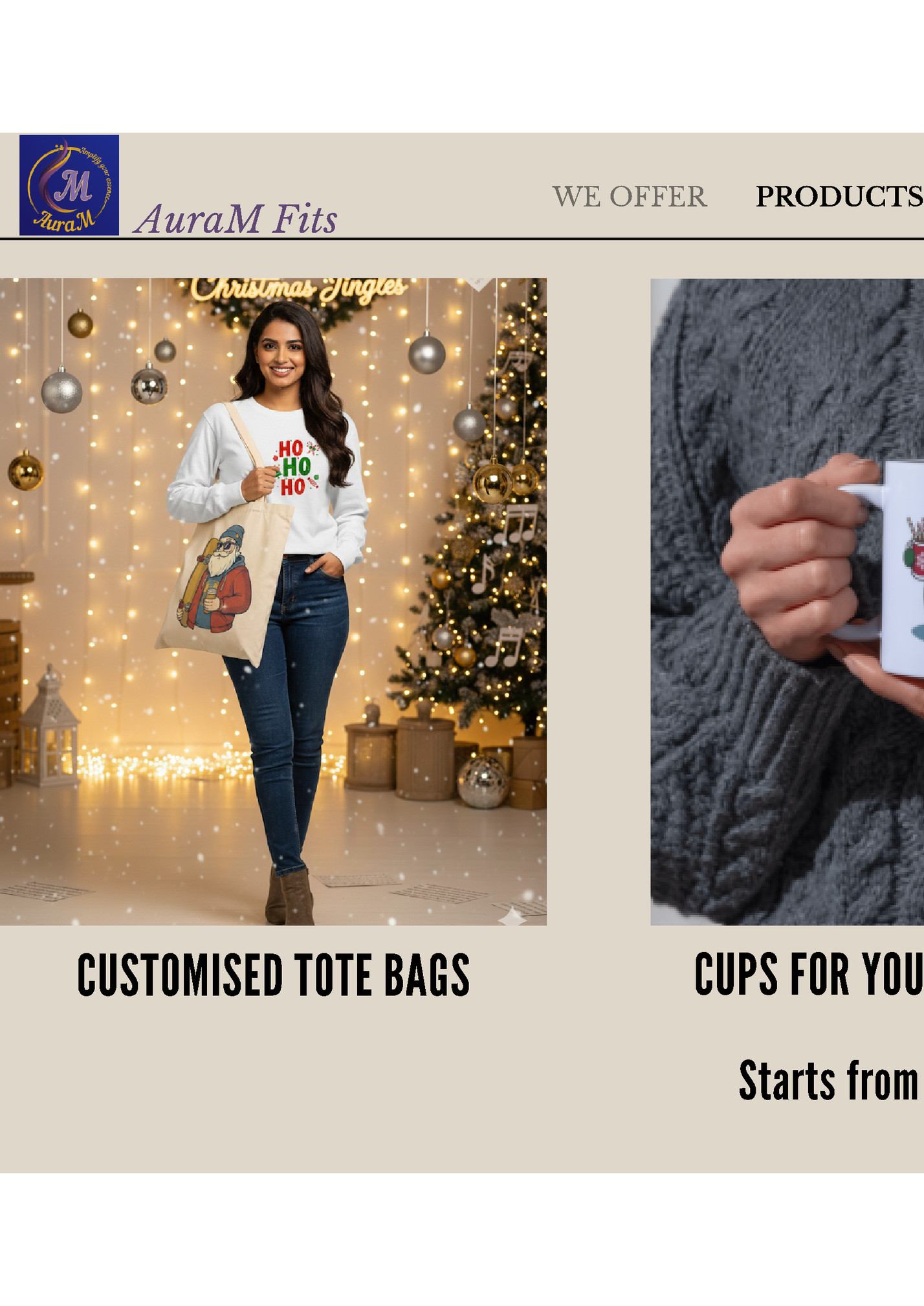
Task: Open the Christmas tote bag product photo
Action: pyautogui.click(x=273, y=601)
